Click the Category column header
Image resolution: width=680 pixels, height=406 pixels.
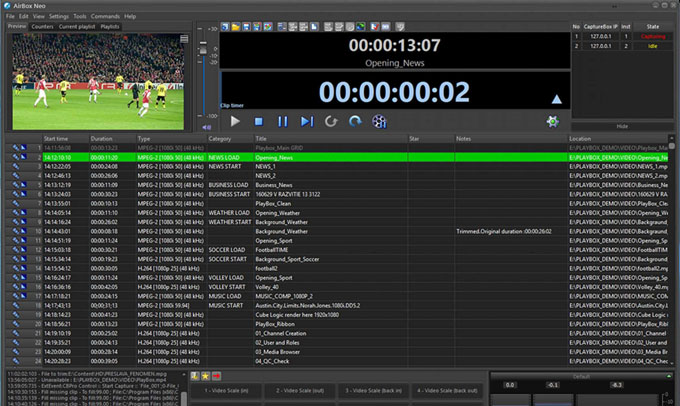pyautogui.click(x=230, y=139)
